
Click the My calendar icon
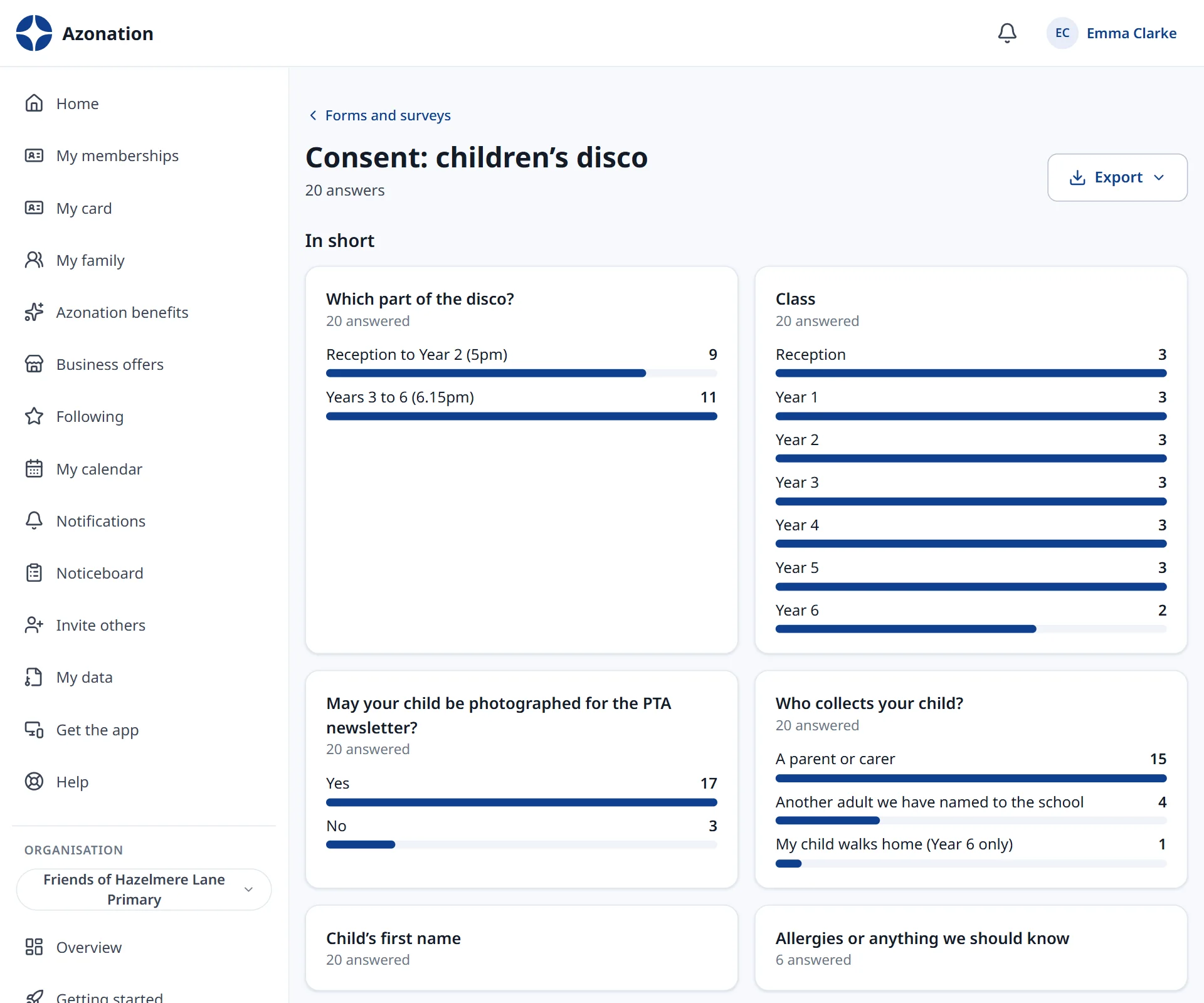[x=34, y=469]
